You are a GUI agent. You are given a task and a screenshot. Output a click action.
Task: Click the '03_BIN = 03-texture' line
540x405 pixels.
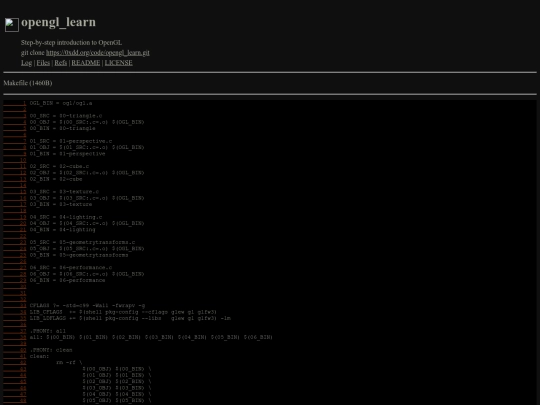[x=61, y=204]
